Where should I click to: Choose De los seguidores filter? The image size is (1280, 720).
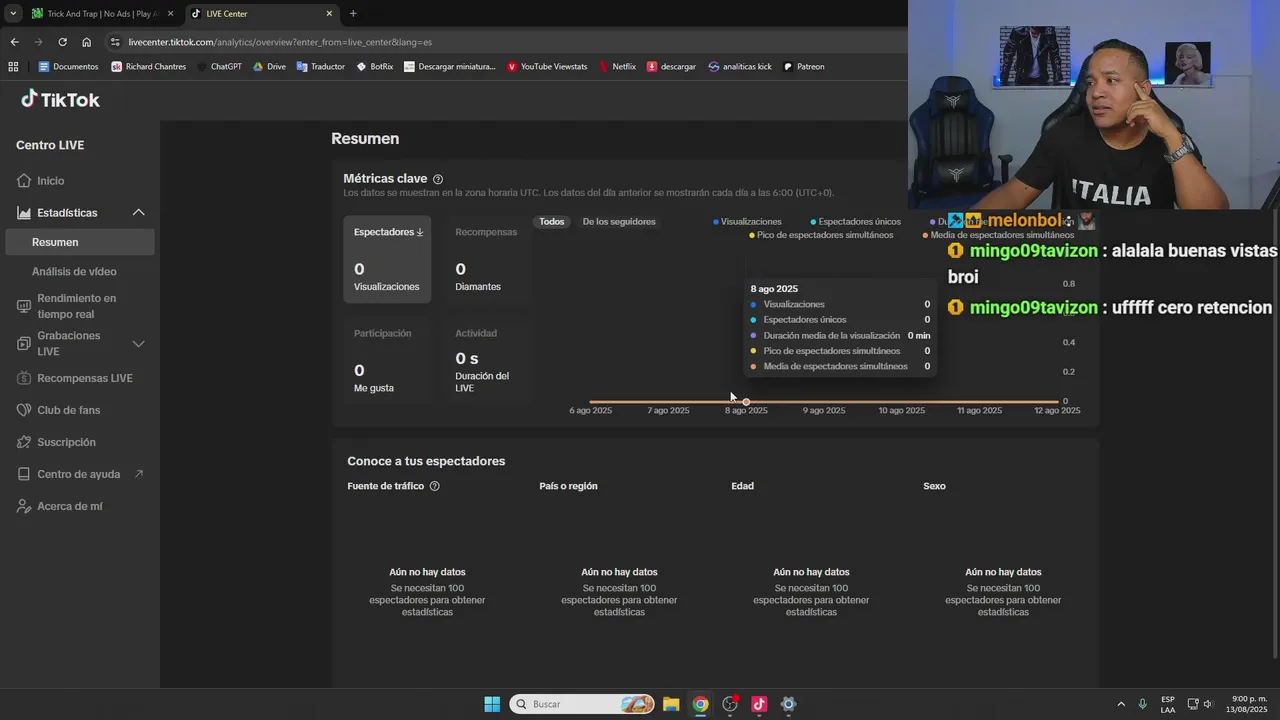coord(619,222)
